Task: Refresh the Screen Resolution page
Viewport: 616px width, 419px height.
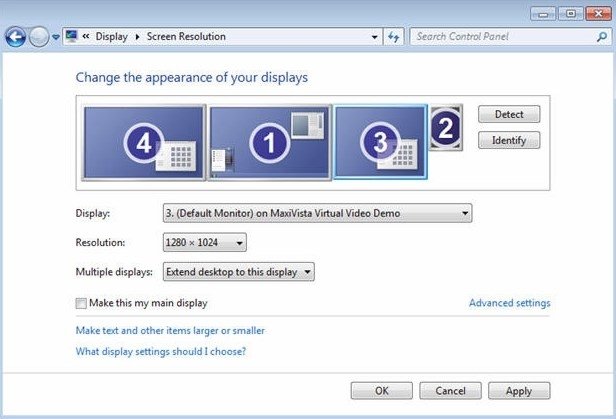Action: pyautogui.click(x=393, y=37)
